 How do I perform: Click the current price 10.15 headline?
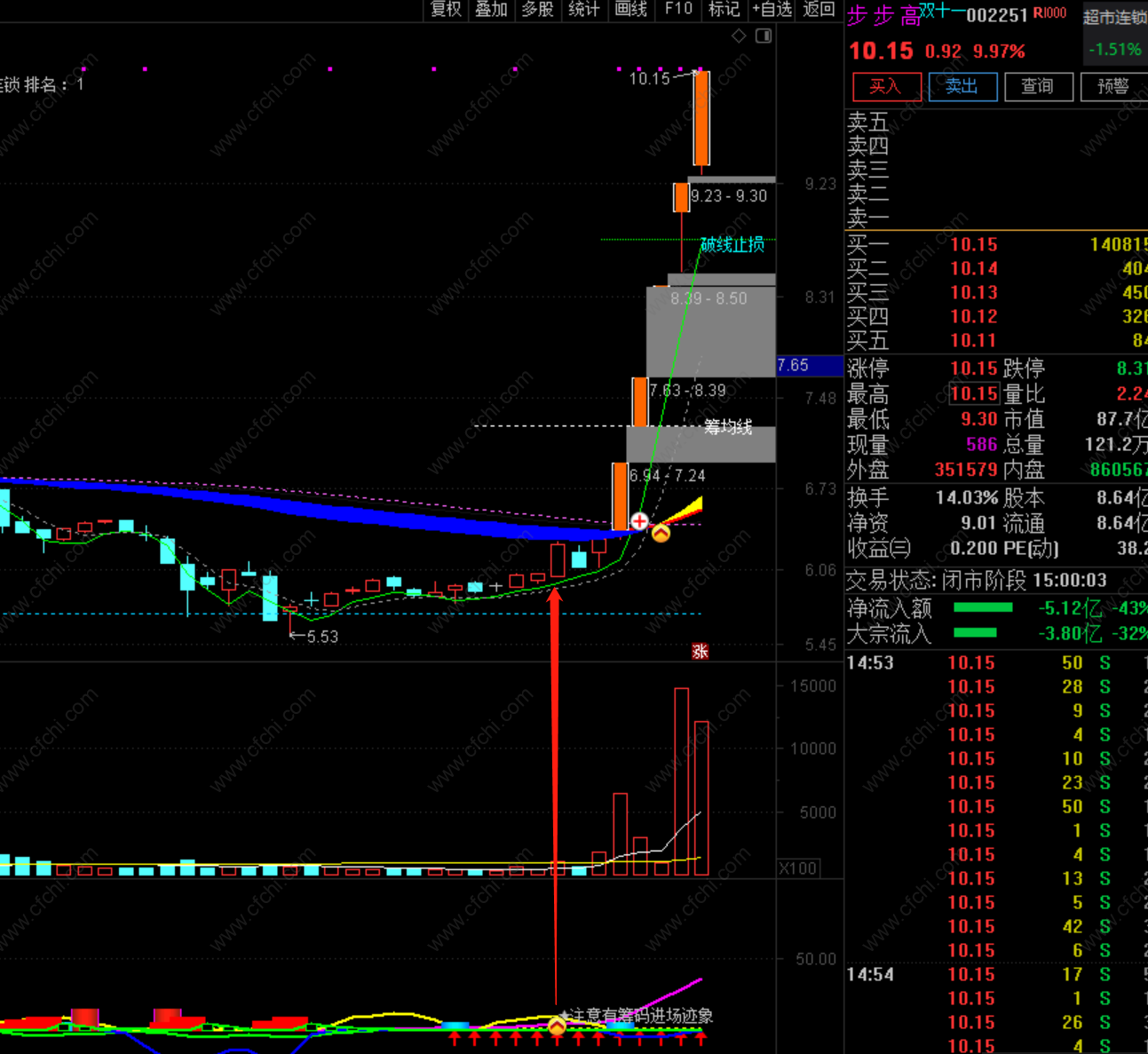point(881,52)
